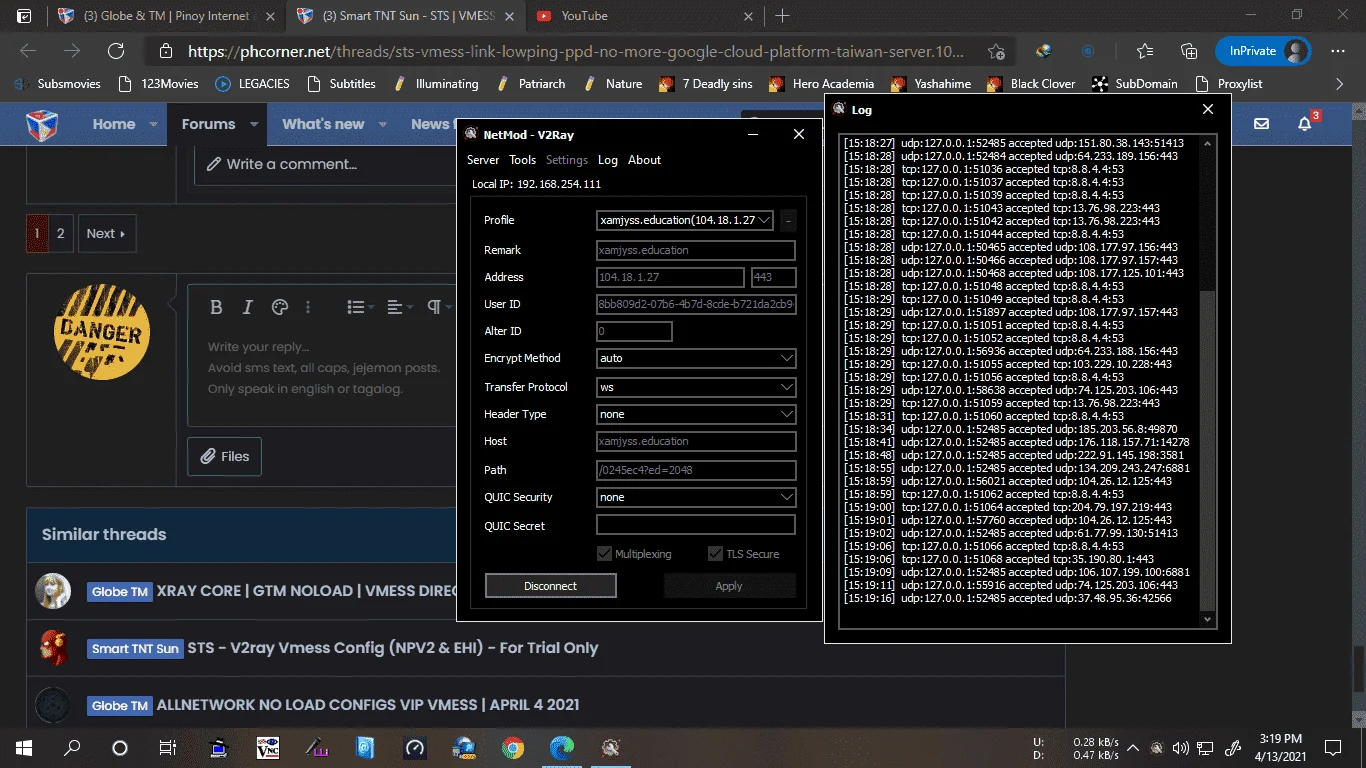Go back in Edge browser

coord(28,51)
